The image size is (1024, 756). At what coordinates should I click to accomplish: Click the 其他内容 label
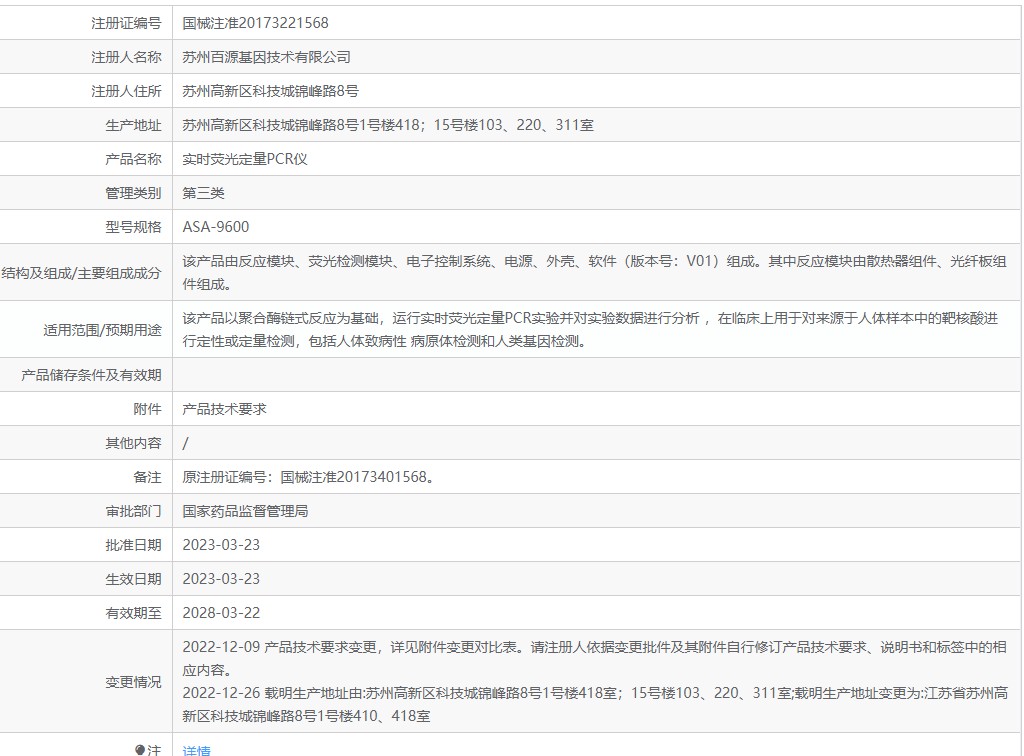[x=133, y=443]
